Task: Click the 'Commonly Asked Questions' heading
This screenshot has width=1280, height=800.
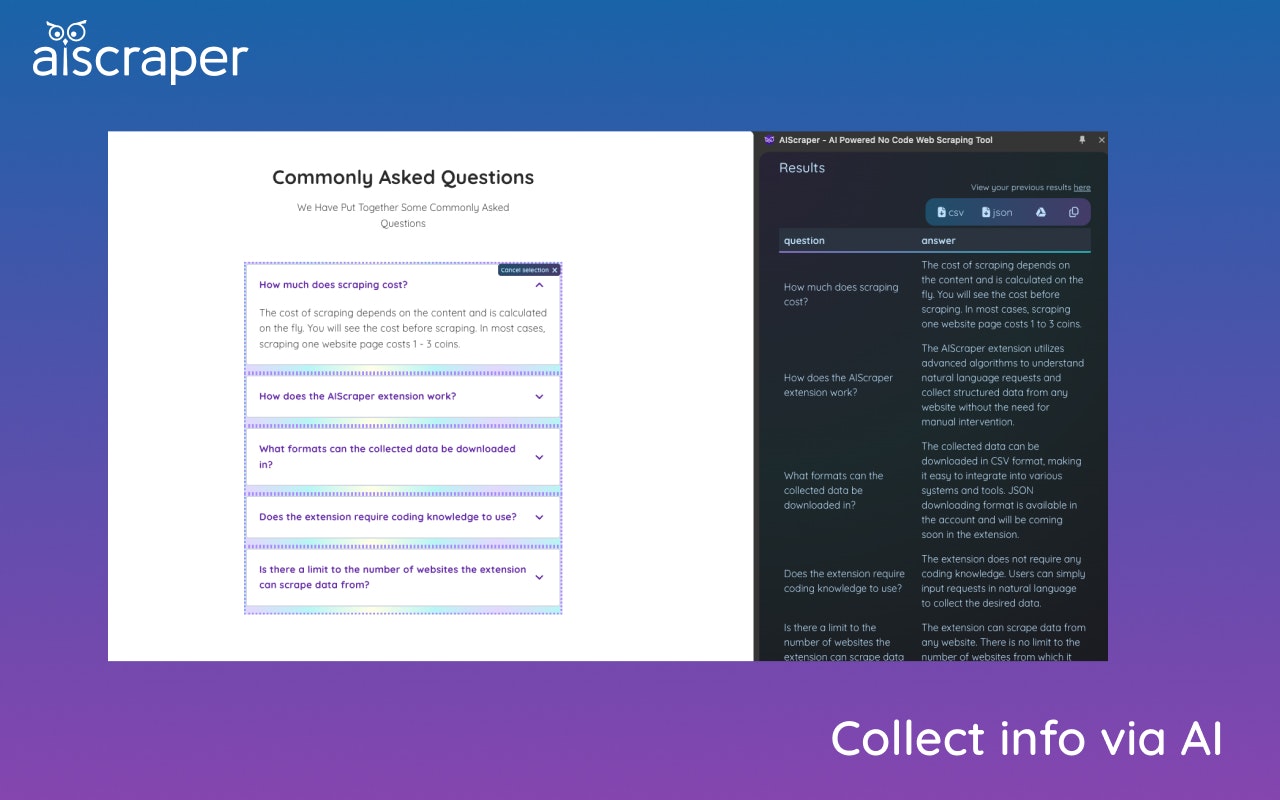Action: [403, 177]
